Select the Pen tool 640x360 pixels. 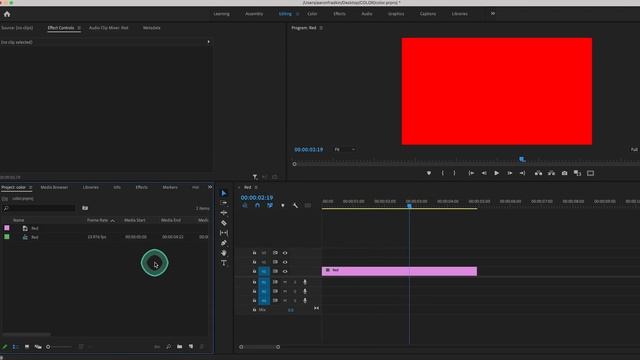[x=224, y=243]
